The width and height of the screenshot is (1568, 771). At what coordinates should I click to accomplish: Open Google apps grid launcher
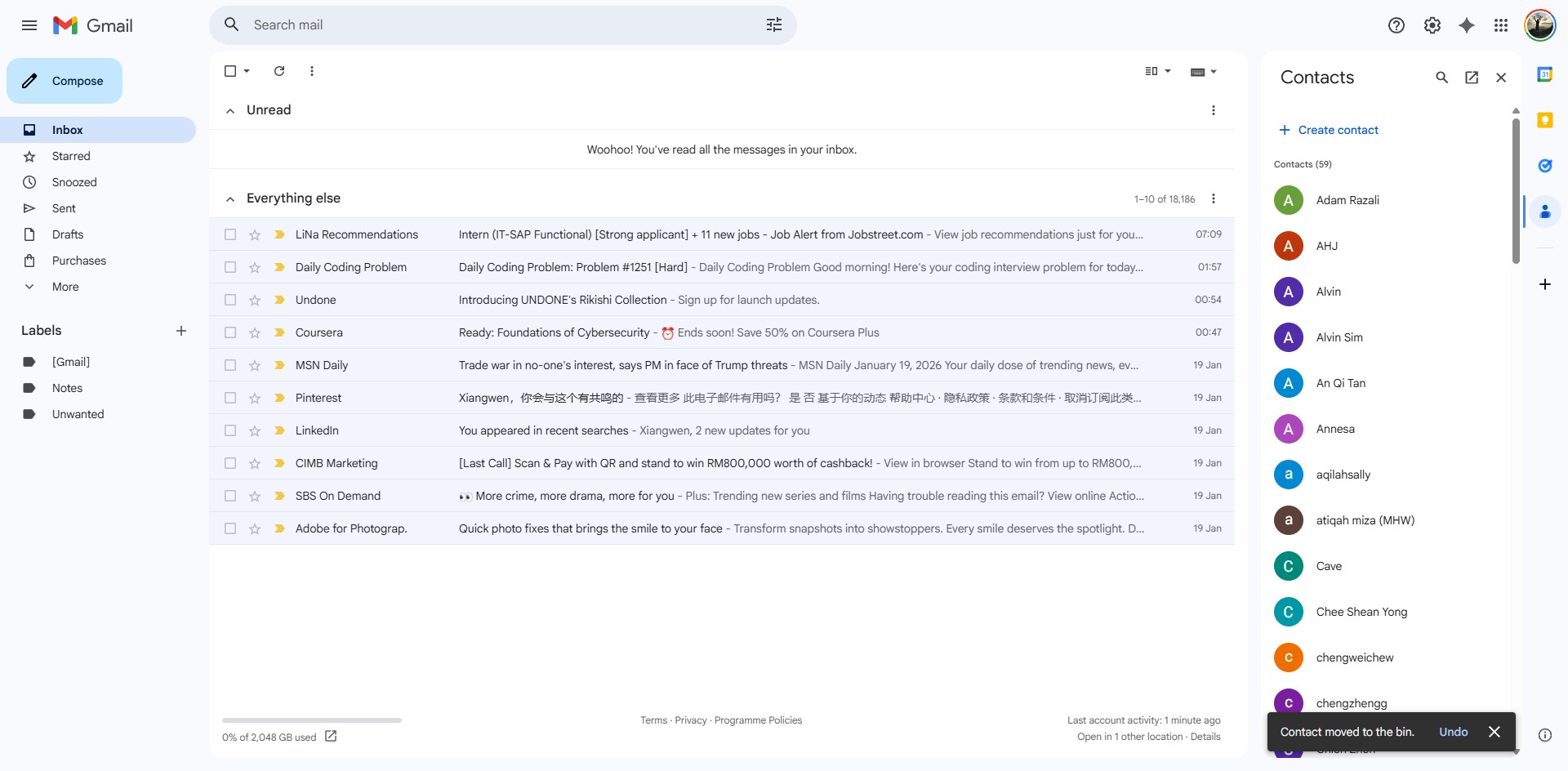pyautogui.click(x=1501, y=25)
